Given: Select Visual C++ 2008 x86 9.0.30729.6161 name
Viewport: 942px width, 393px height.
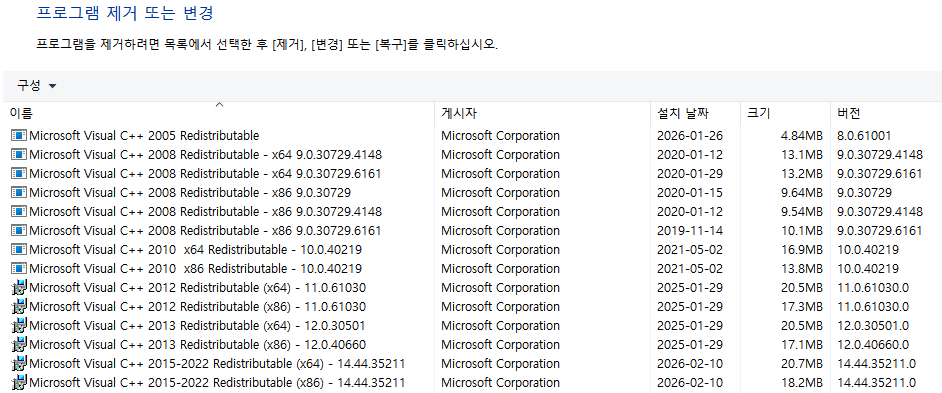Looking at the screenshot, I should pos(205,231).
